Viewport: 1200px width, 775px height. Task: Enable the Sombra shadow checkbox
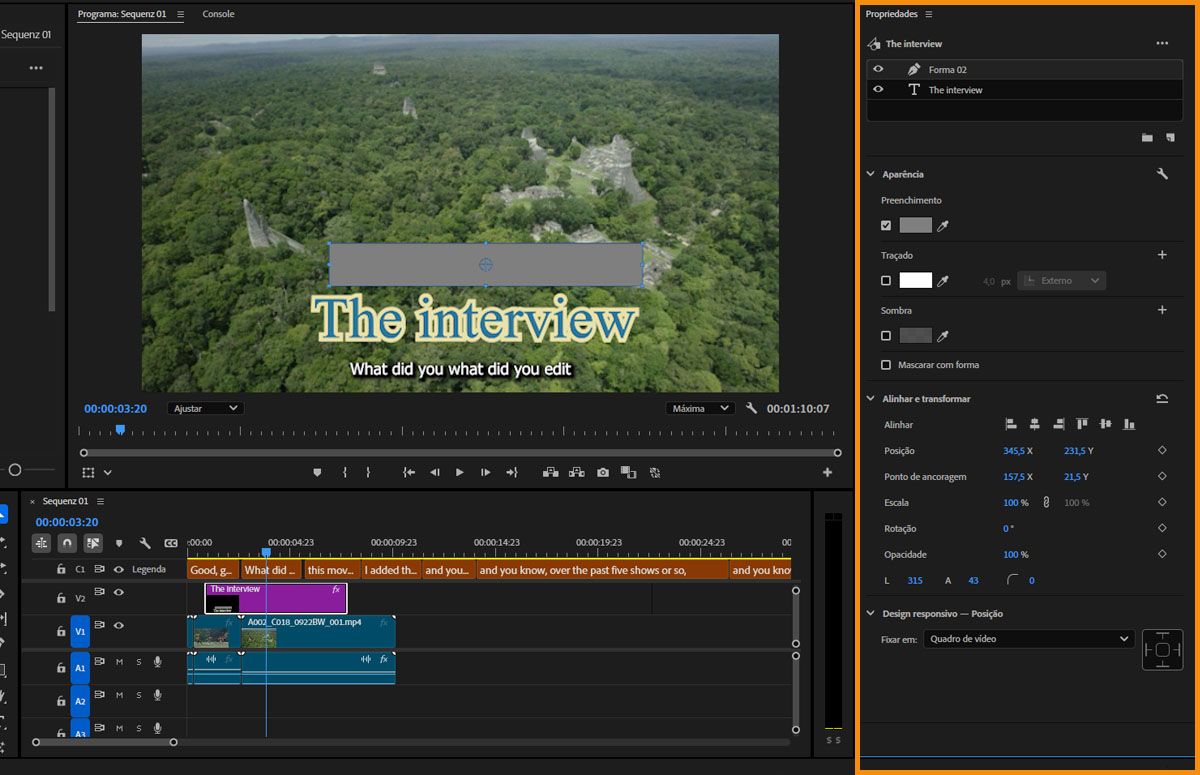(886, 336)
